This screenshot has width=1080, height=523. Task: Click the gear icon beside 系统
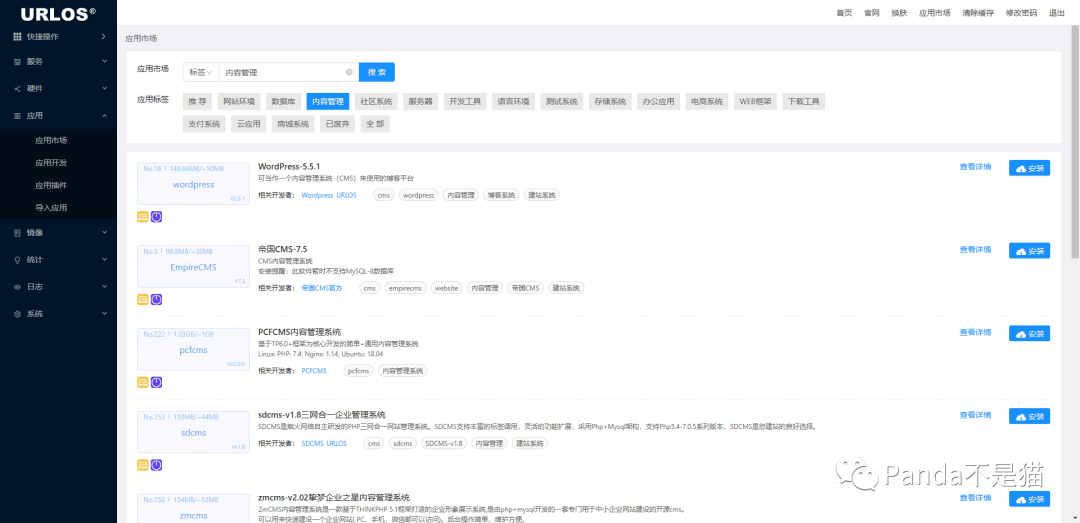click(18, 314)
